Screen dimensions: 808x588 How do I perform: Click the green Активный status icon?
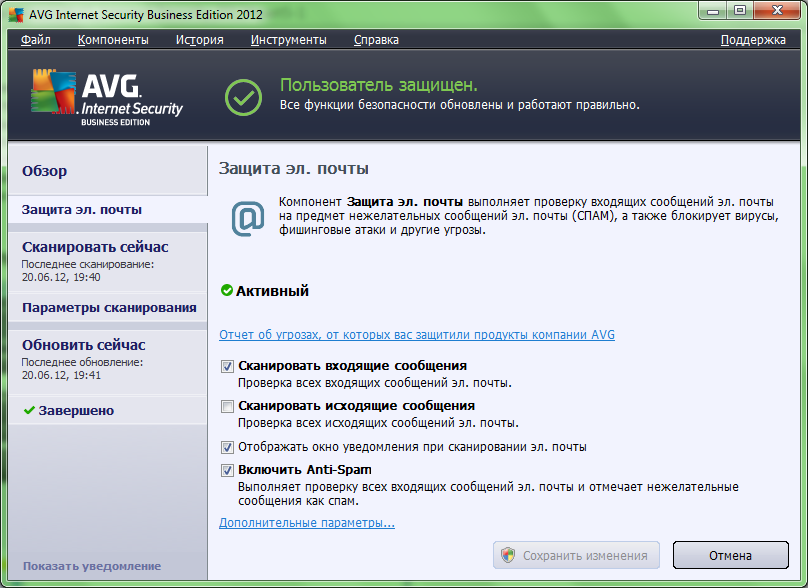point(227,290)
